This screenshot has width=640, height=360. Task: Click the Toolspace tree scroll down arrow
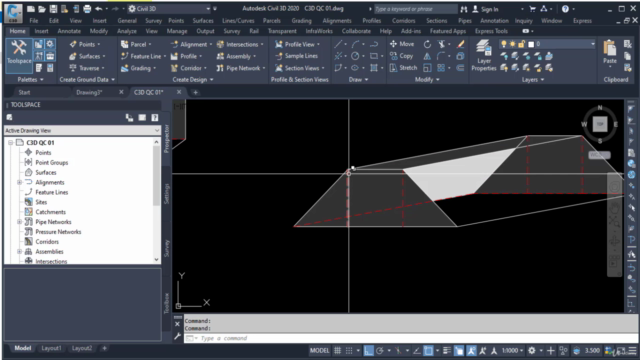click(156, 260)
